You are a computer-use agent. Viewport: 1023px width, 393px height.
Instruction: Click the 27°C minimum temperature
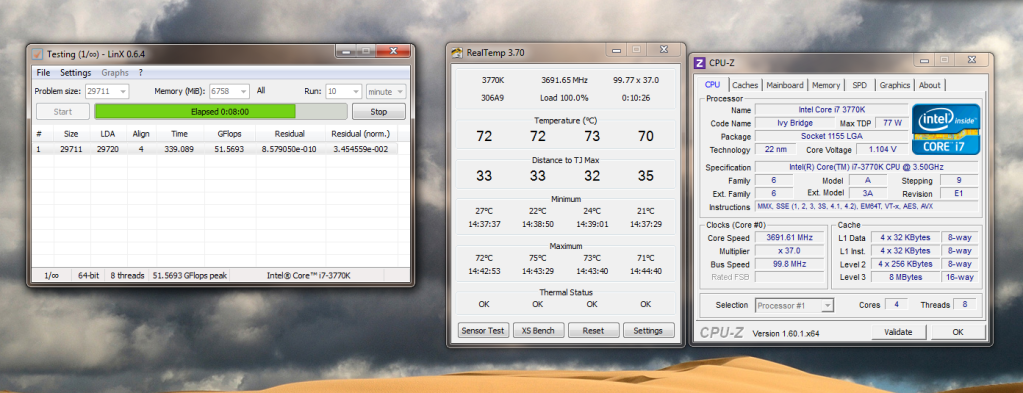(484, 211)
